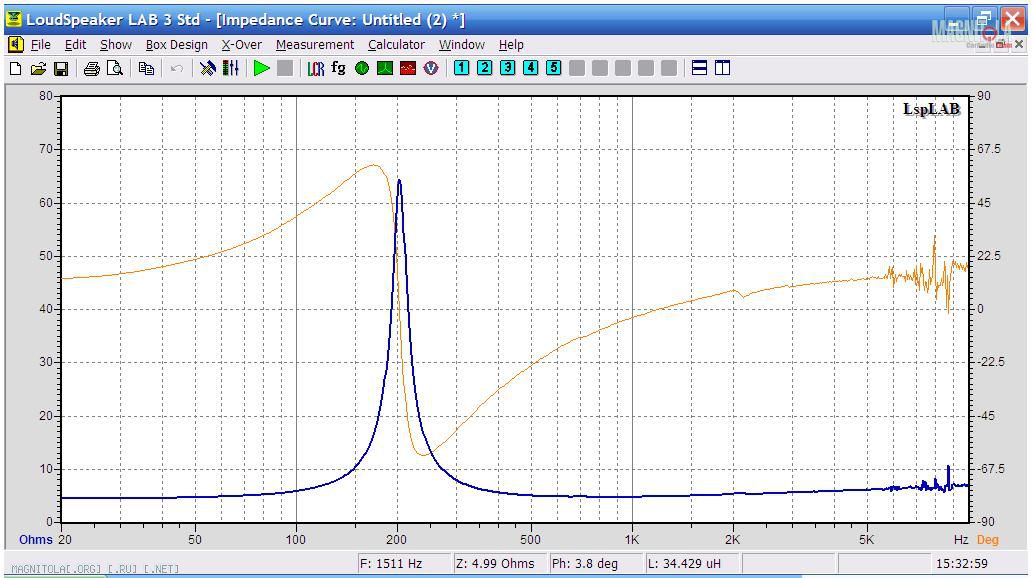The height and width of the screenshot is (578, 1032).
Task: Open the green square analyzer icon
Action: pyautogui.click(x=385, y=68)
